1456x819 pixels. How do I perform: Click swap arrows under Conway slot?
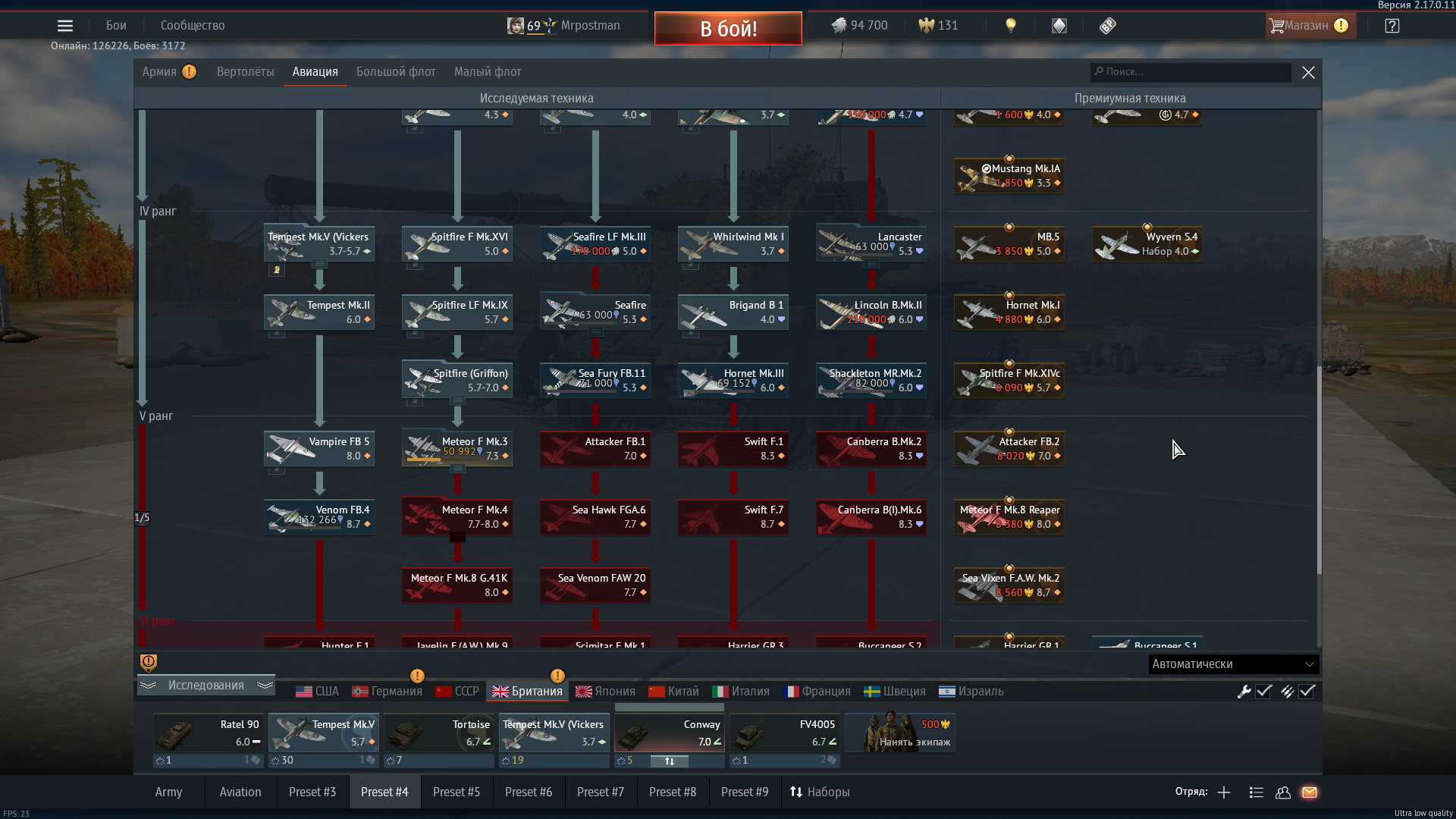point(670,761)
